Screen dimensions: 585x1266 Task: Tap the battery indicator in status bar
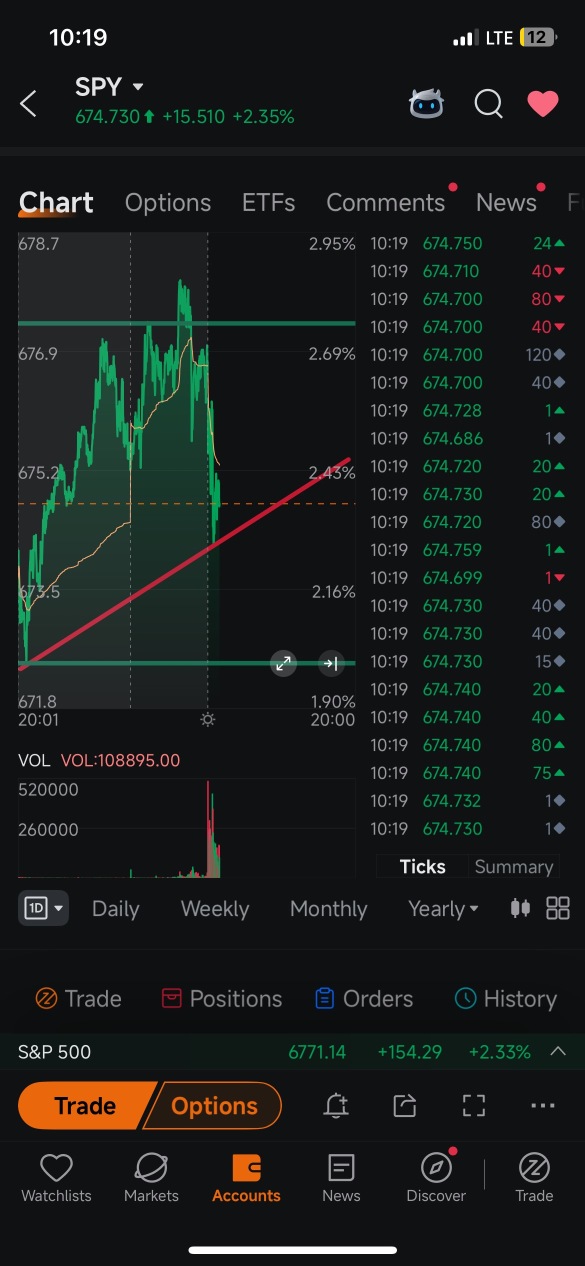tap(537, 38)
